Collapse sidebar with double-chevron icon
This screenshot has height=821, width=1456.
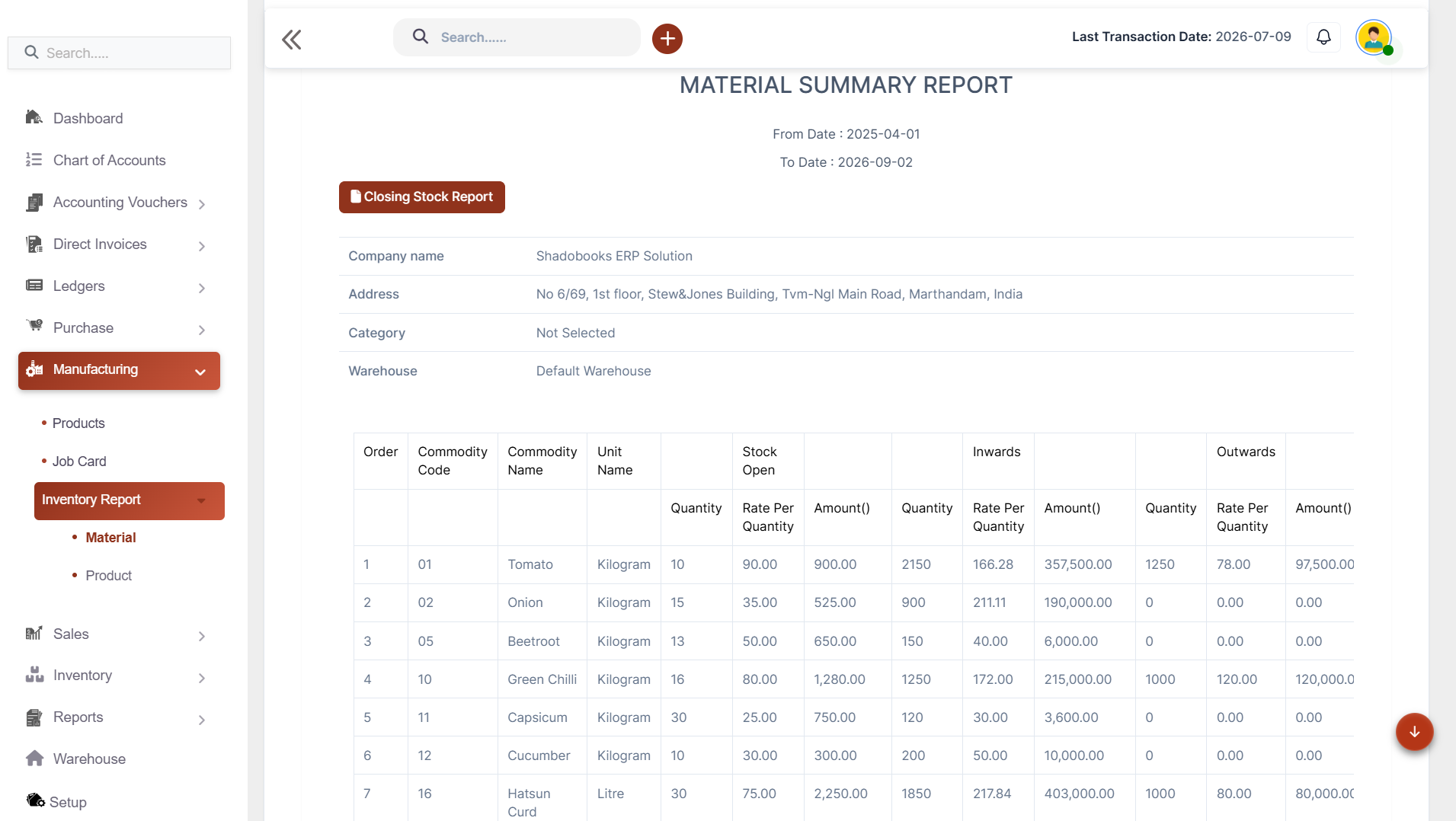[x=291, y=40]
